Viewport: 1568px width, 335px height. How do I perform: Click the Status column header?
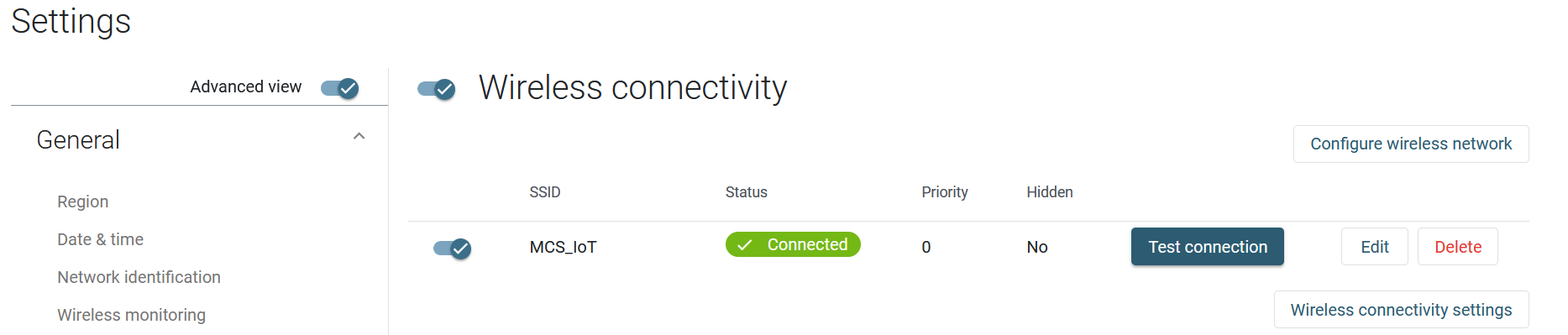747,192
